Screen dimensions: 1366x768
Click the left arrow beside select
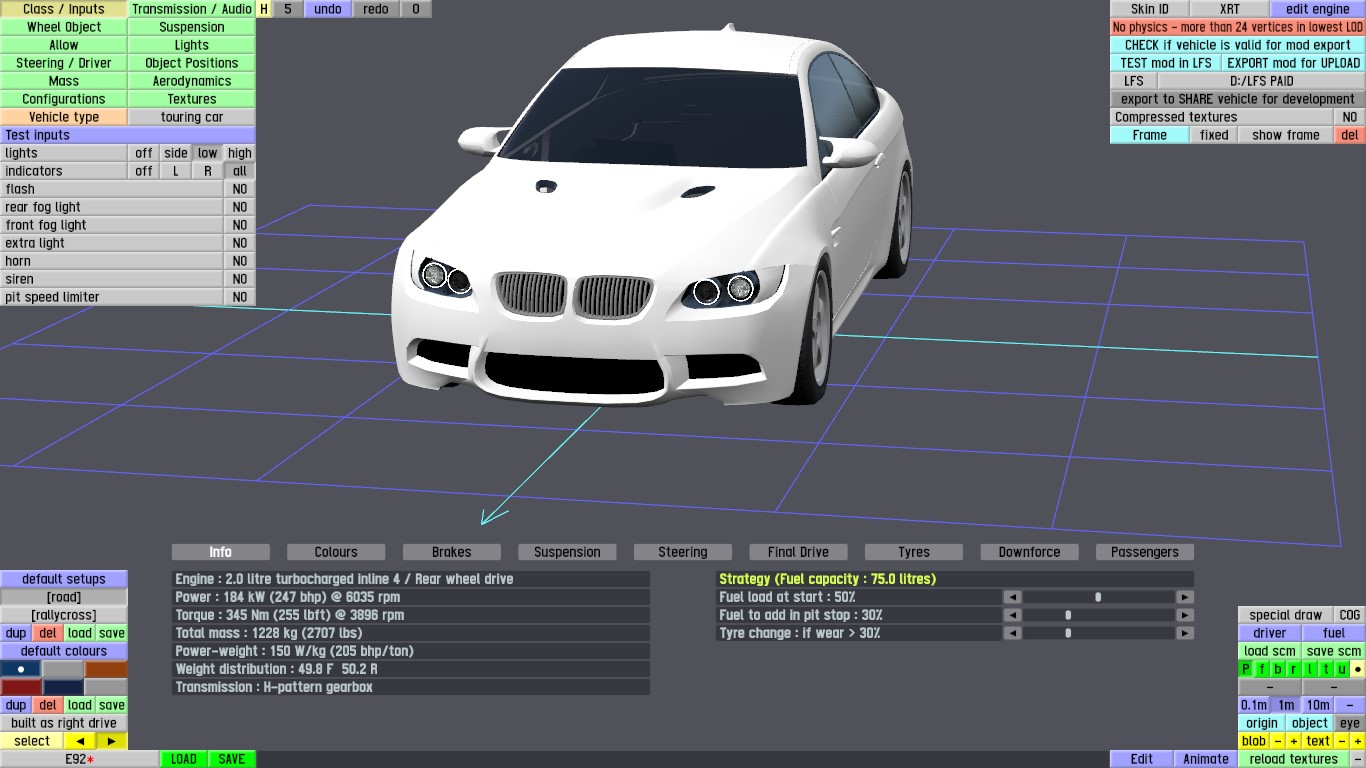coord(80,741)
